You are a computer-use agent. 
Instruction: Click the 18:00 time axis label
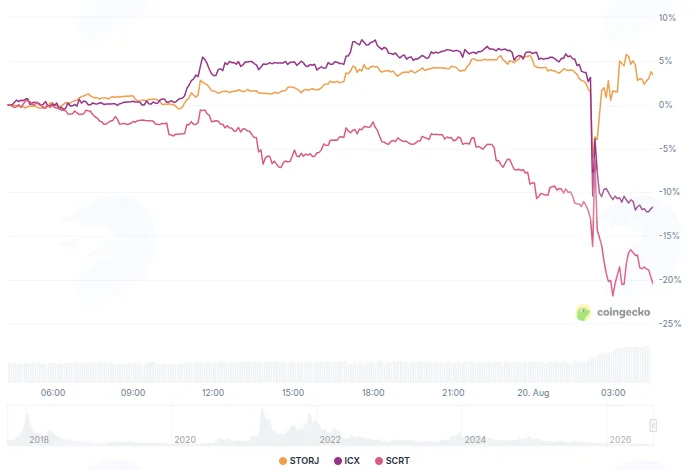pyautogui.click(x=373, y=393)
